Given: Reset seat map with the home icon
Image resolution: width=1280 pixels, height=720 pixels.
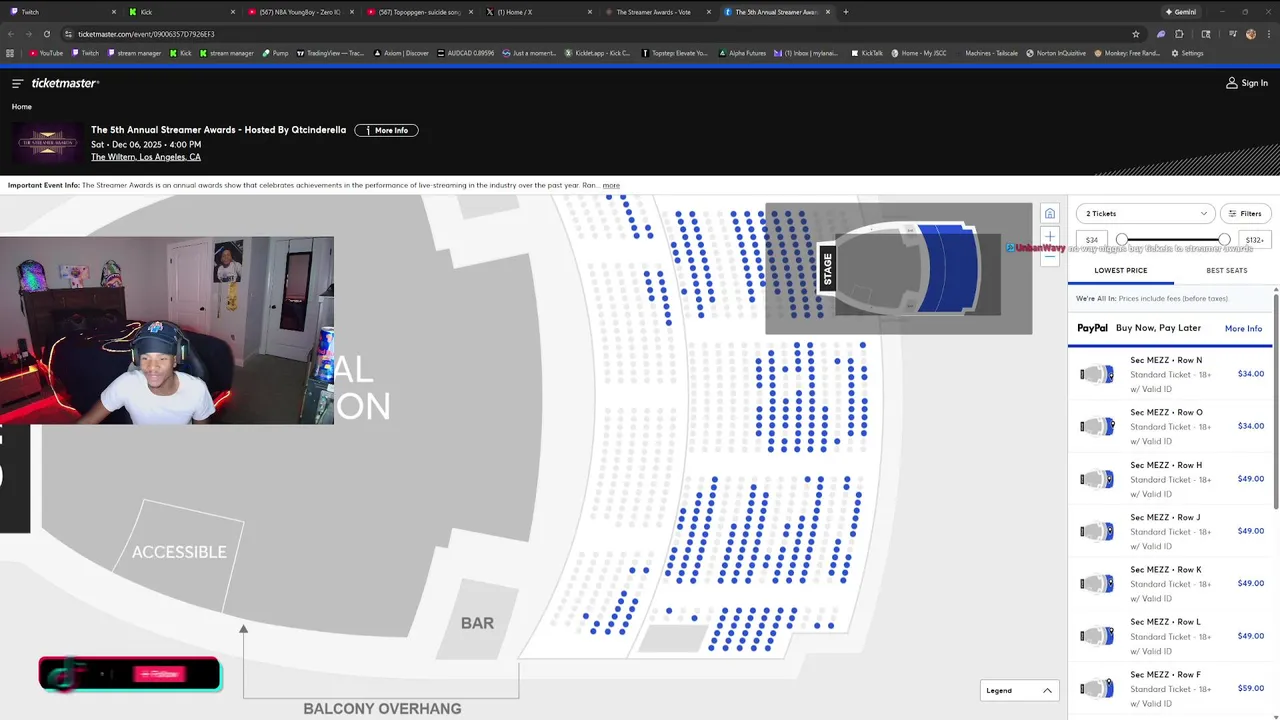Looking at the screenshot, I should tap(1049, 213).
